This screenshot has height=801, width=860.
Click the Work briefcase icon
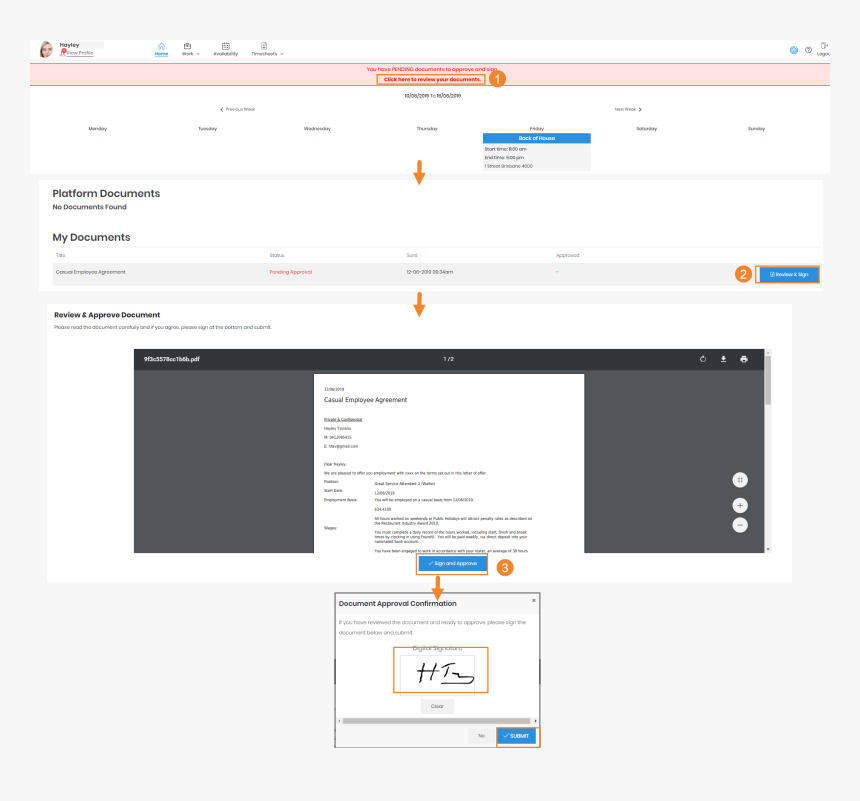188,46
